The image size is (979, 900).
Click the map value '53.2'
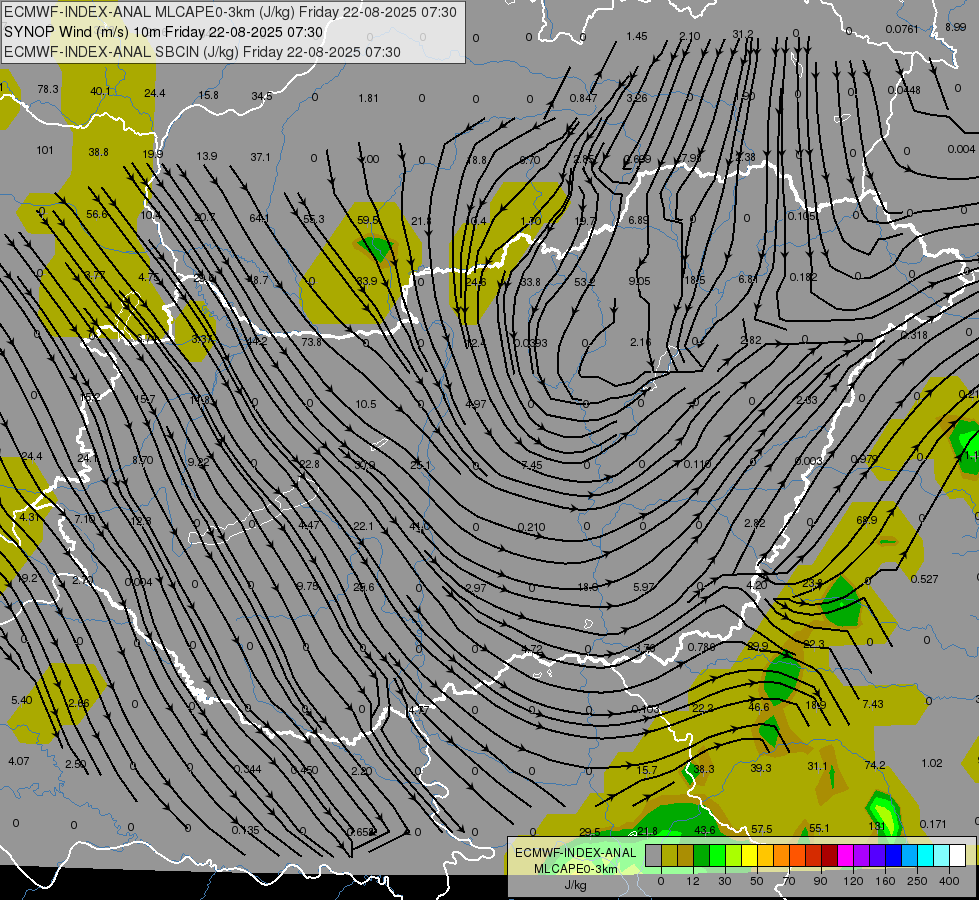(584, 282)
